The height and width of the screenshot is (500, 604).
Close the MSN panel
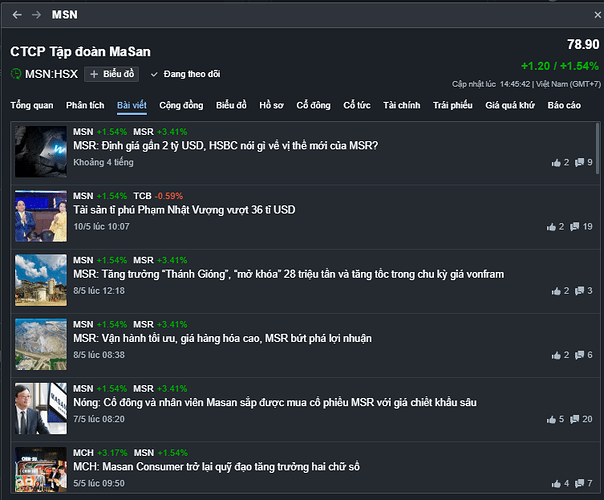click(x=597, y=15)
